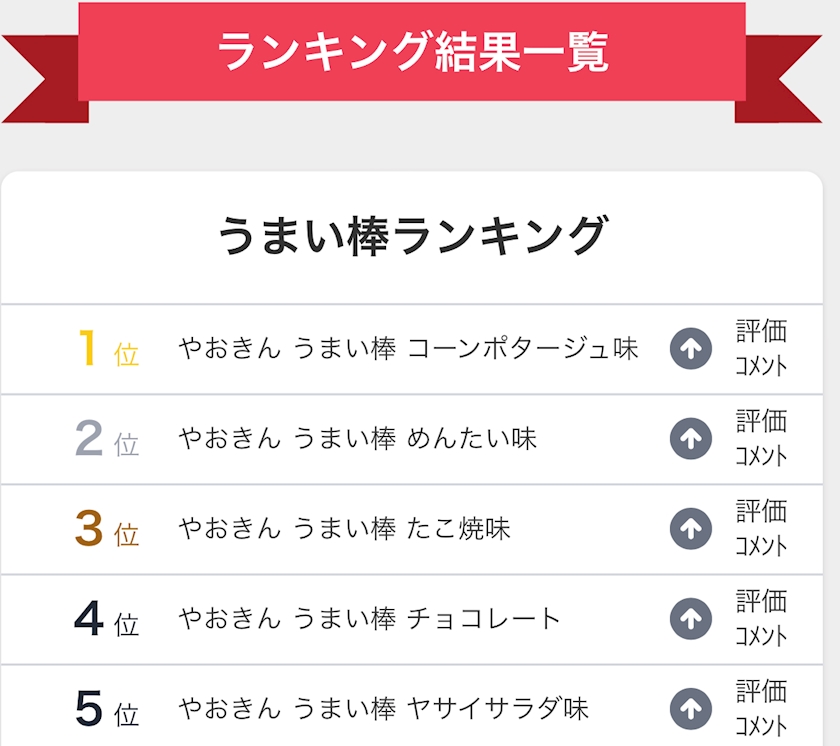This screenshot has width=840, height=746.
Task: View 評価コメント for rank 4 item
Action: coord(761,618)
